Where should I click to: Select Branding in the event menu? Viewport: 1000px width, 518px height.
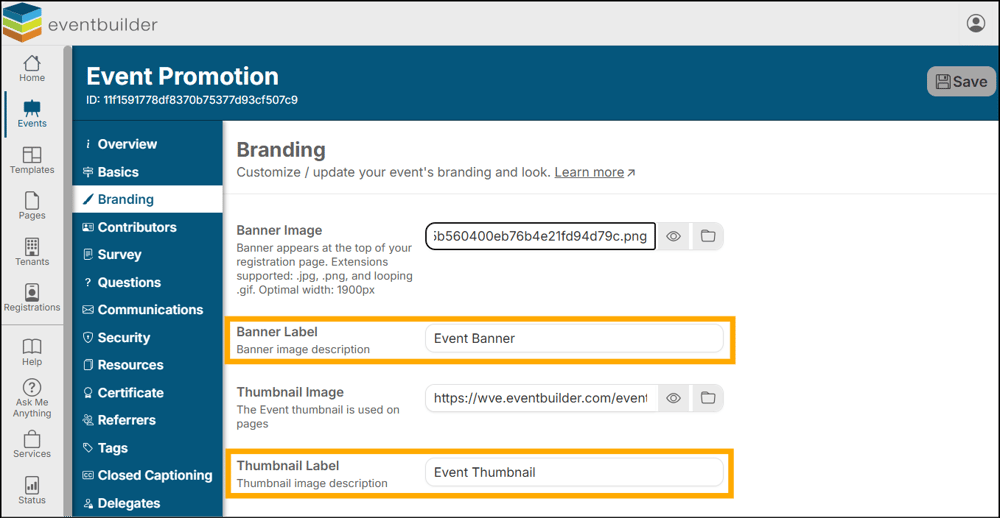point(147,200)
